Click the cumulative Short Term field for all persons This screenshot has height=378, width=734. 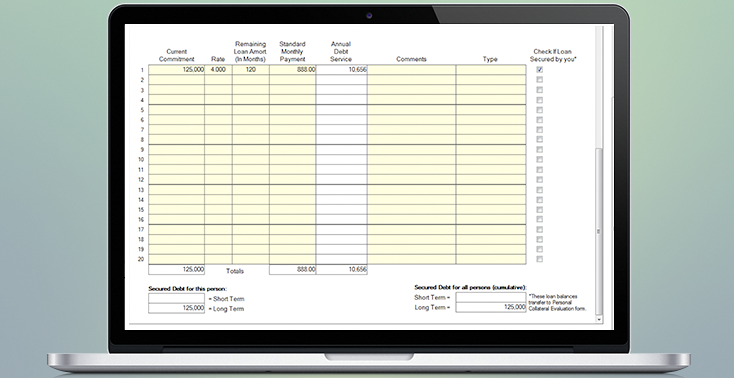491,297
